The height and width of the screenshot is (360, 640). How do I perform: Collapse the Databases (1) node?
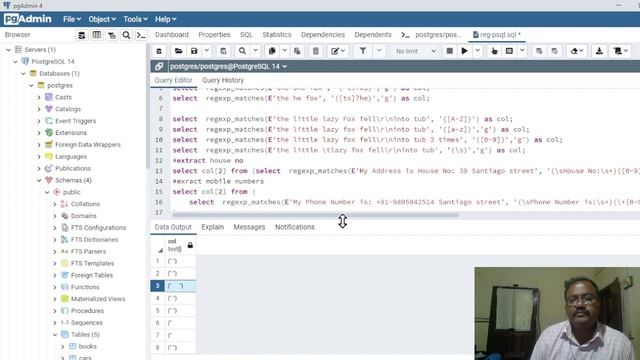(x=24, y=73)
